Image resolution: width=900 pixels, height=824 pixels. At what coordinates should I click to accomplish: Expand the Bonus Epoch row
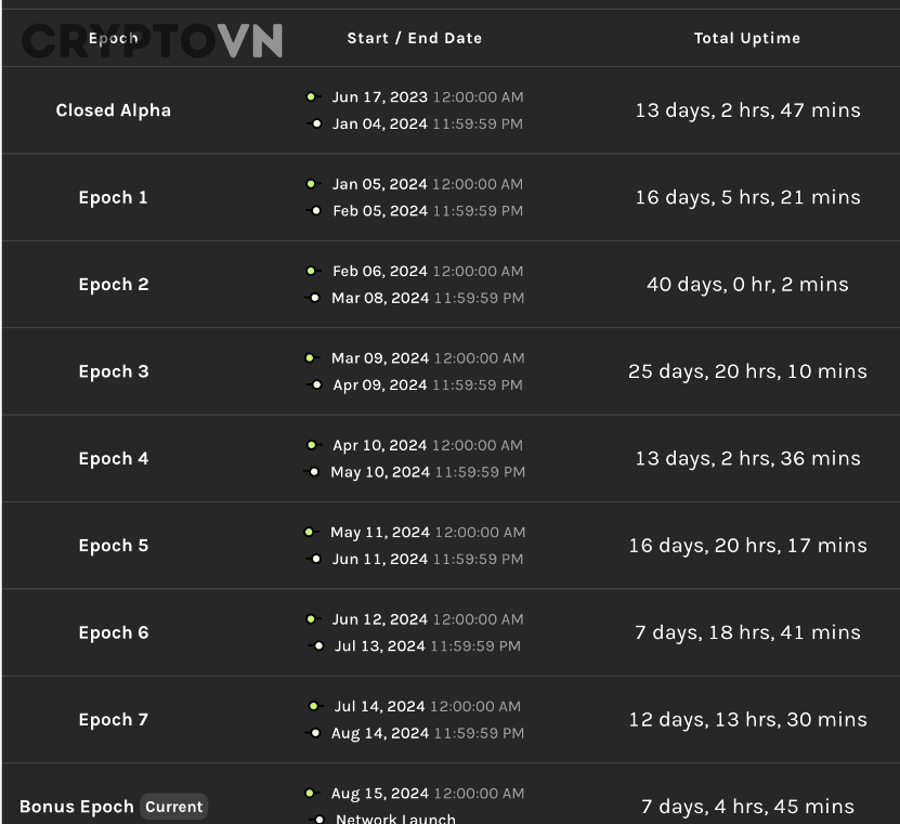coord(77,806)
